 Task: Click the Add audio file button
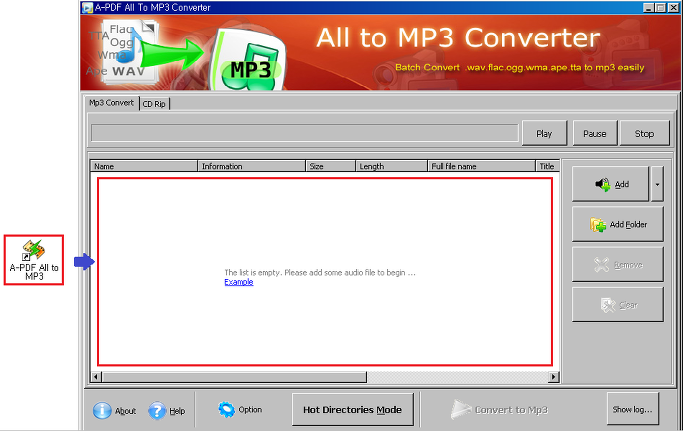coord(610,184)
